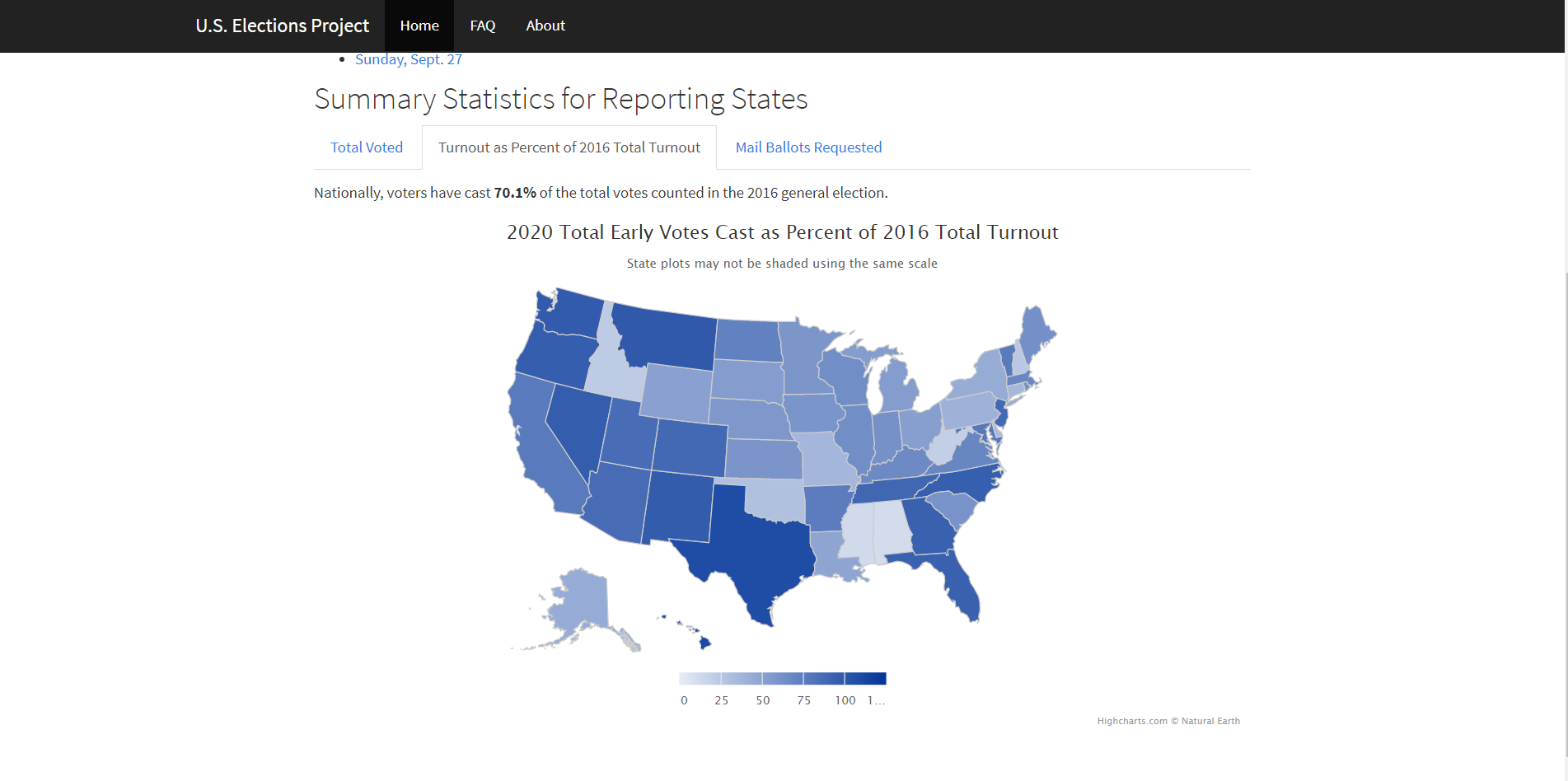Click Wyoming on the map
Image resolution: width=1568 pixels, height=781 pixels.
(x=676, y=392)
